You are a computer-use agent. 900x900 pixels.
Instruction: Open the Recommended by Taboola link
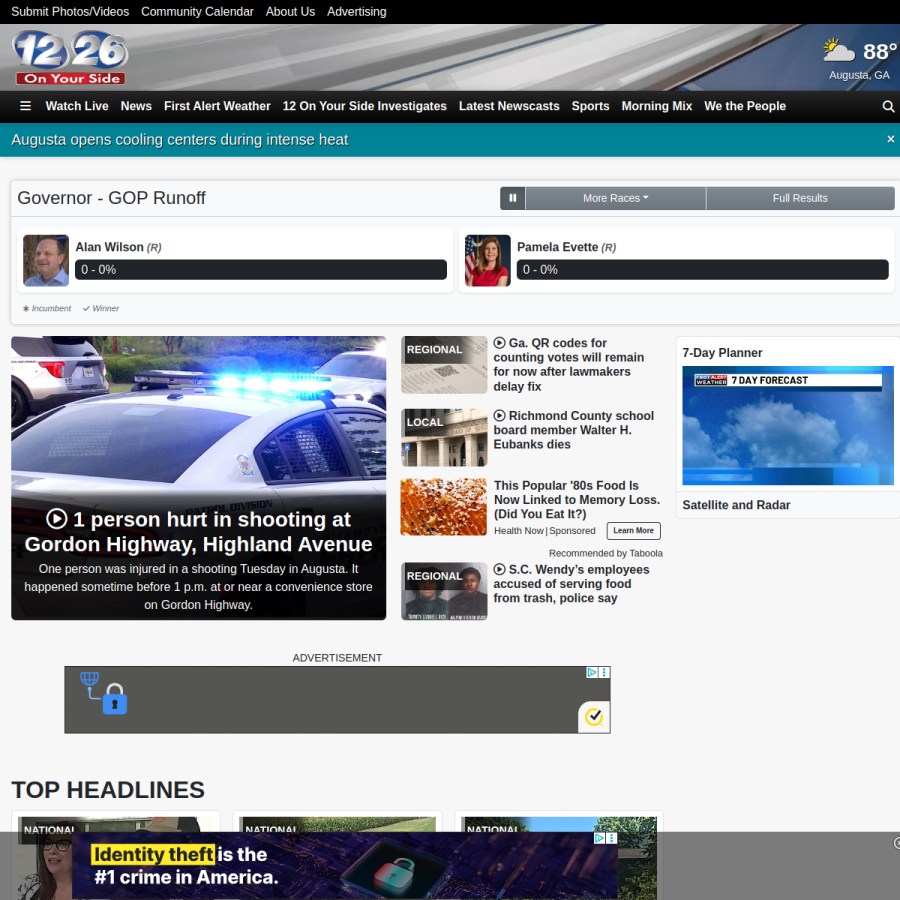606,553
